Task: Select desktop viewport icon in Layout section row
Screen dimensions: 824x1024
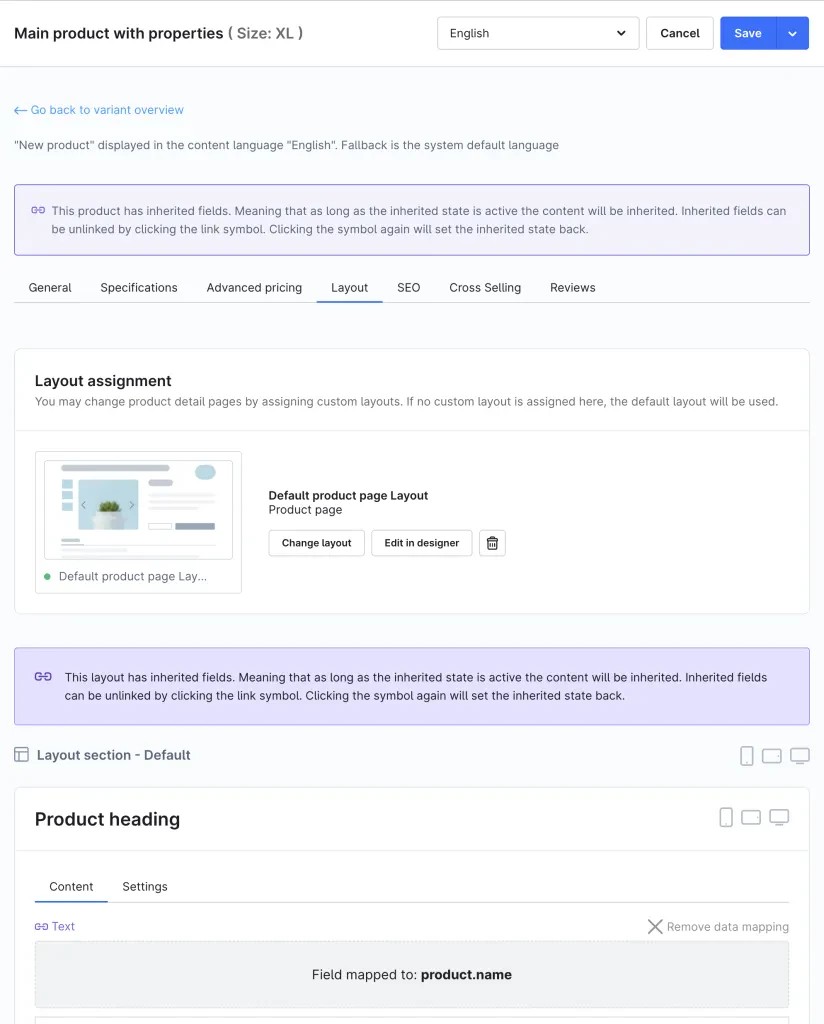Action: (x=799, y=756)
